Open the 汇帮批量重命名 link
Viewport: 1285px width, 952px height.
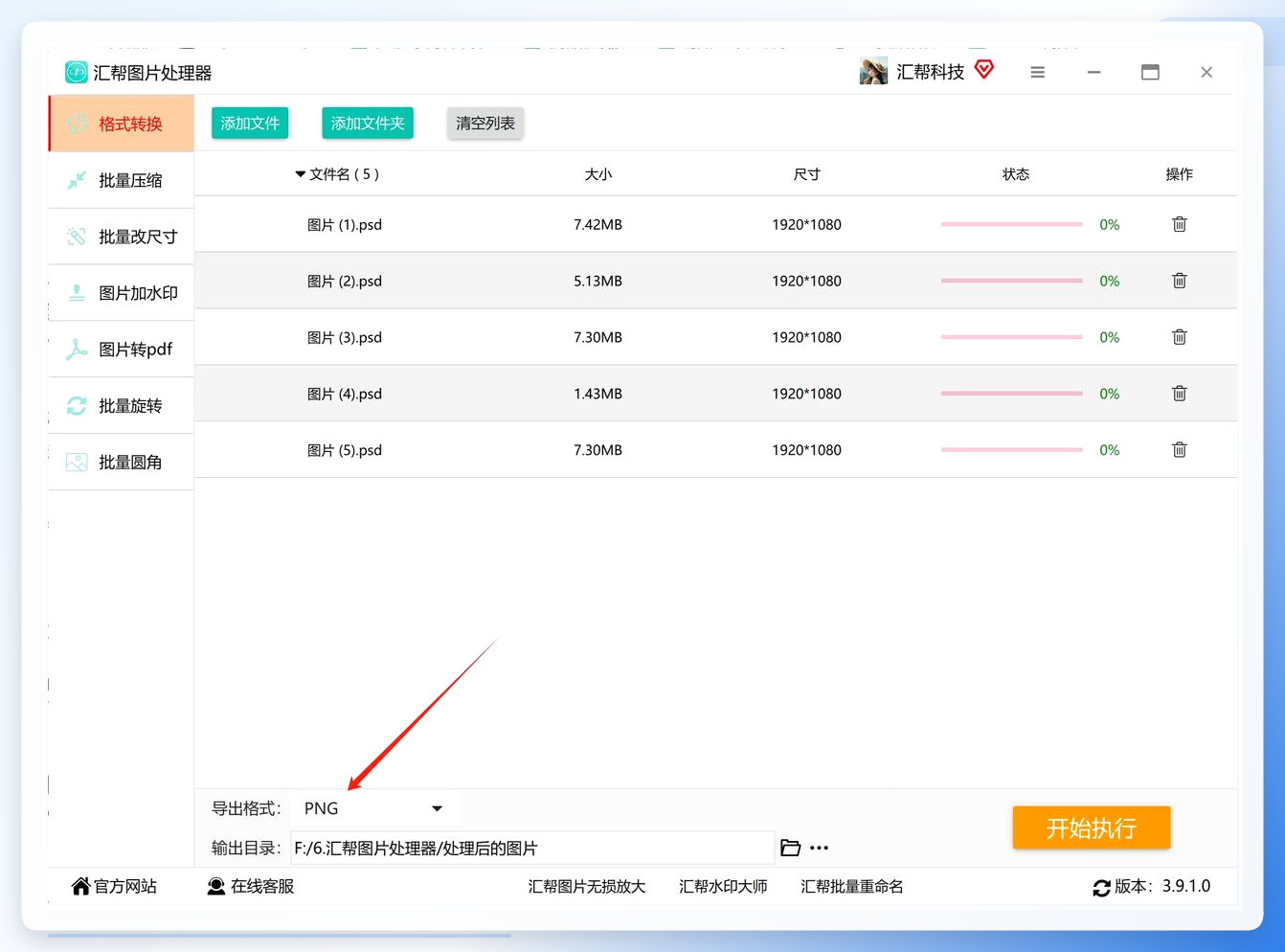coord(852,887)
